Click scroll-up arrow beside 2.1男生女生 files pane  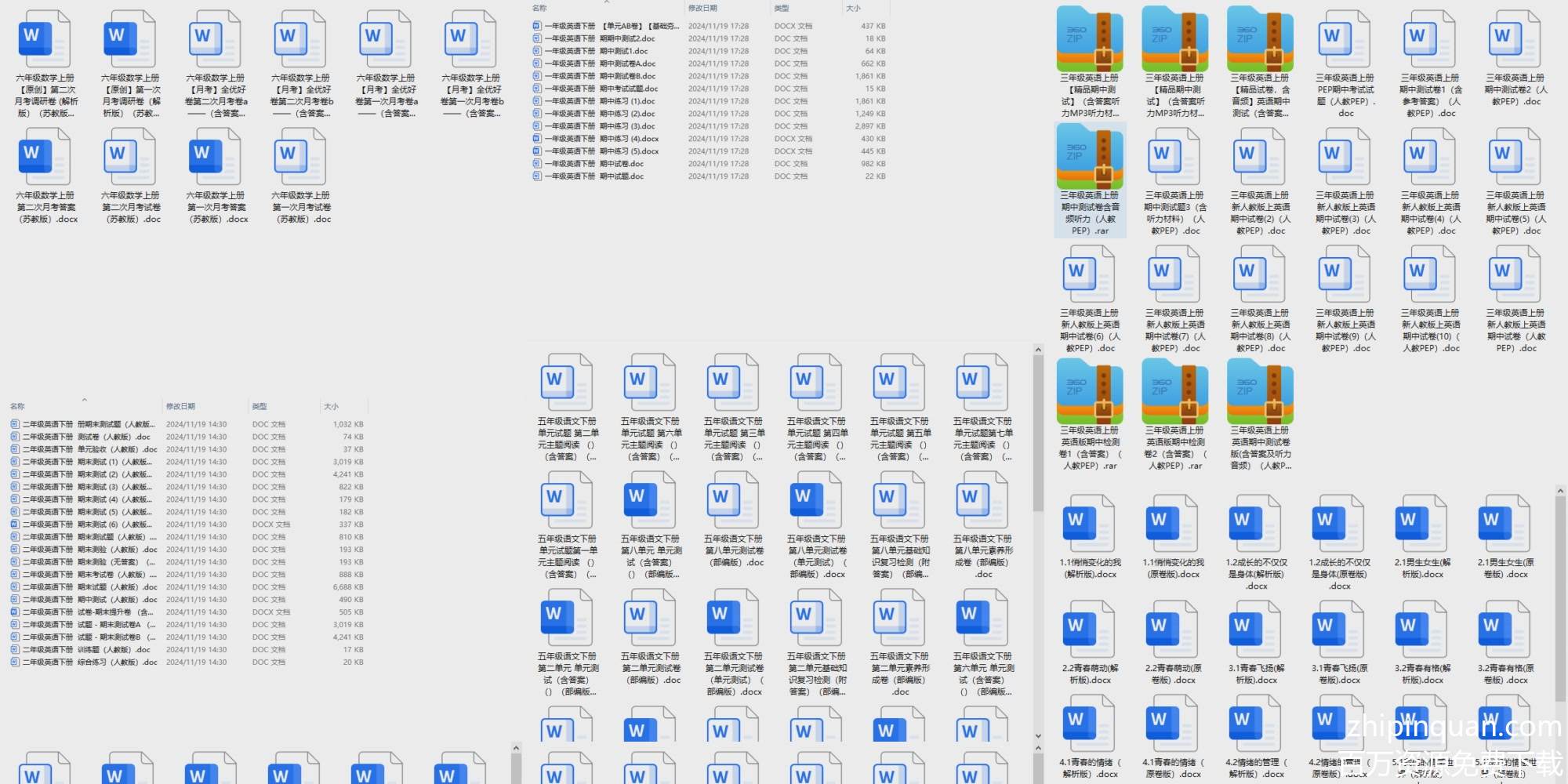click(1560, 491)
